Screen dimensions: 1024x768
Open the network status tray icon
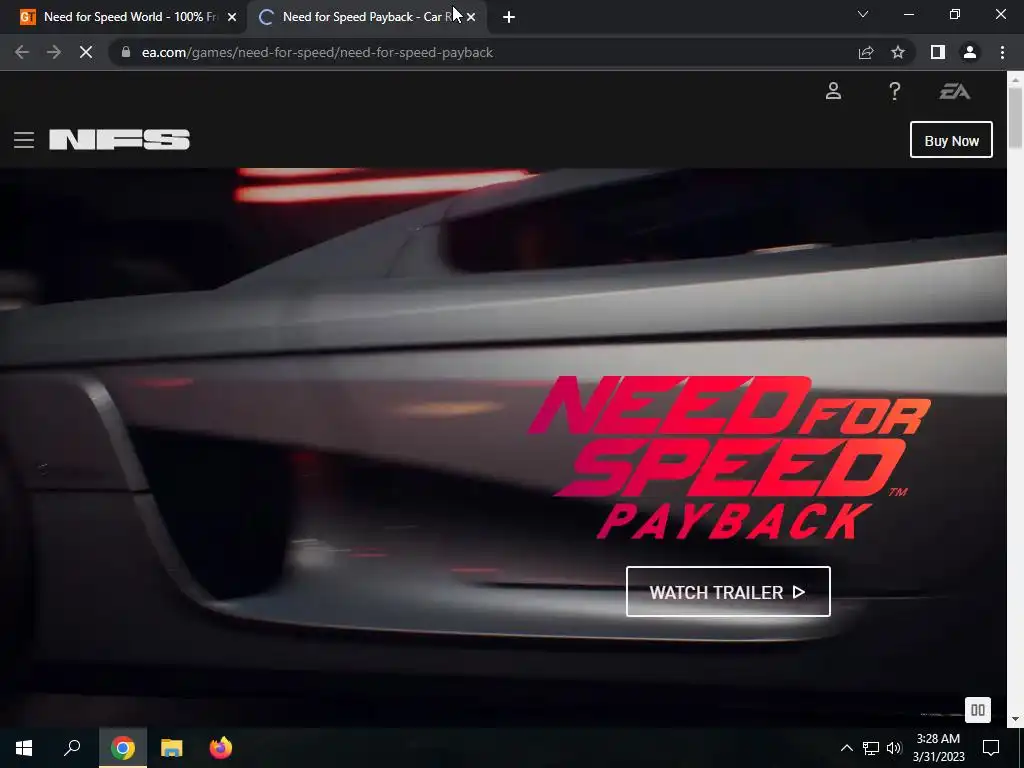871,748
